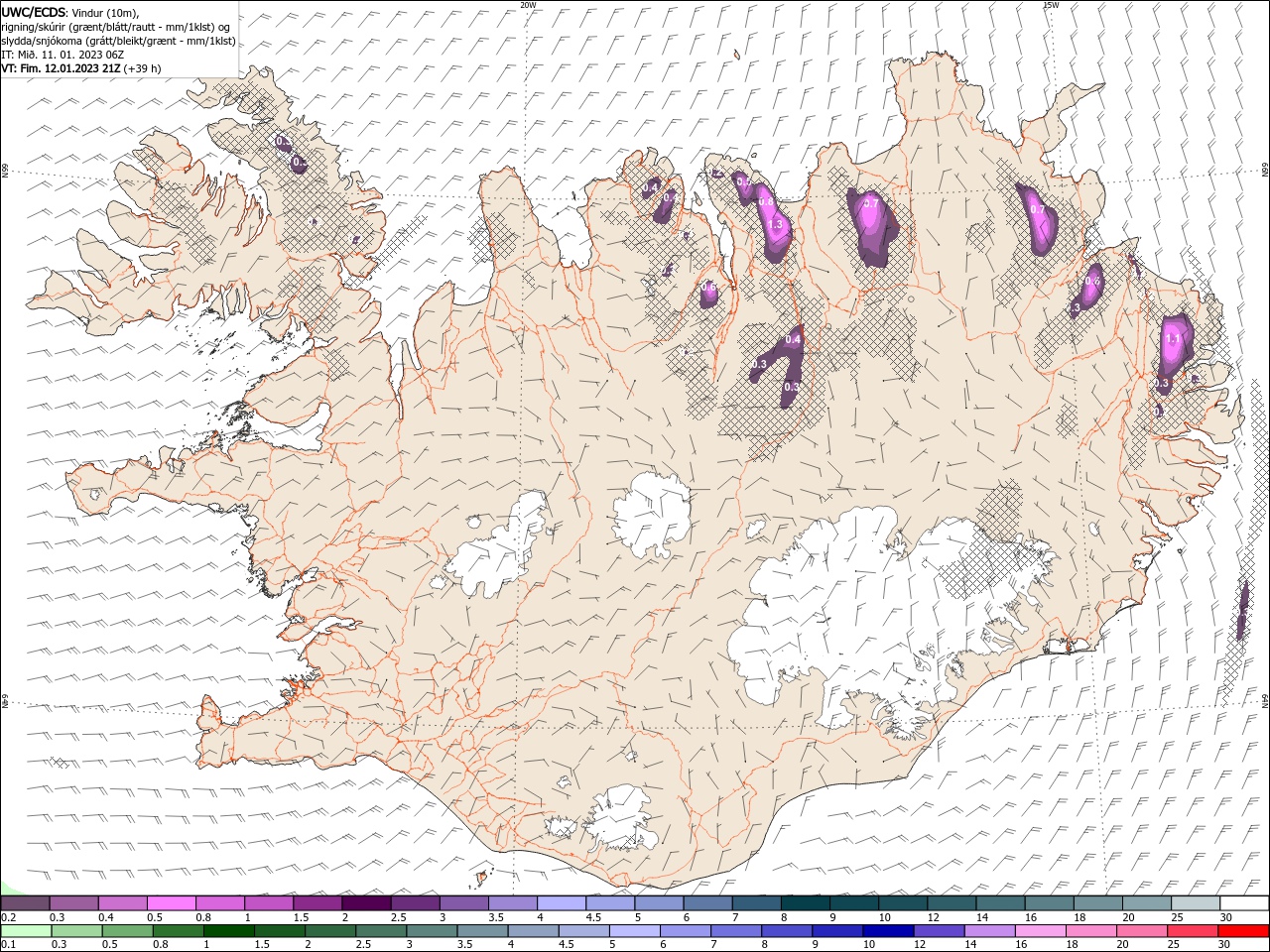The height and width of the screenshot is (952, 1270).
Task: Pick the 14 light violet rain scale swatch
Action: pyautogui.click(x=989, y=931)
